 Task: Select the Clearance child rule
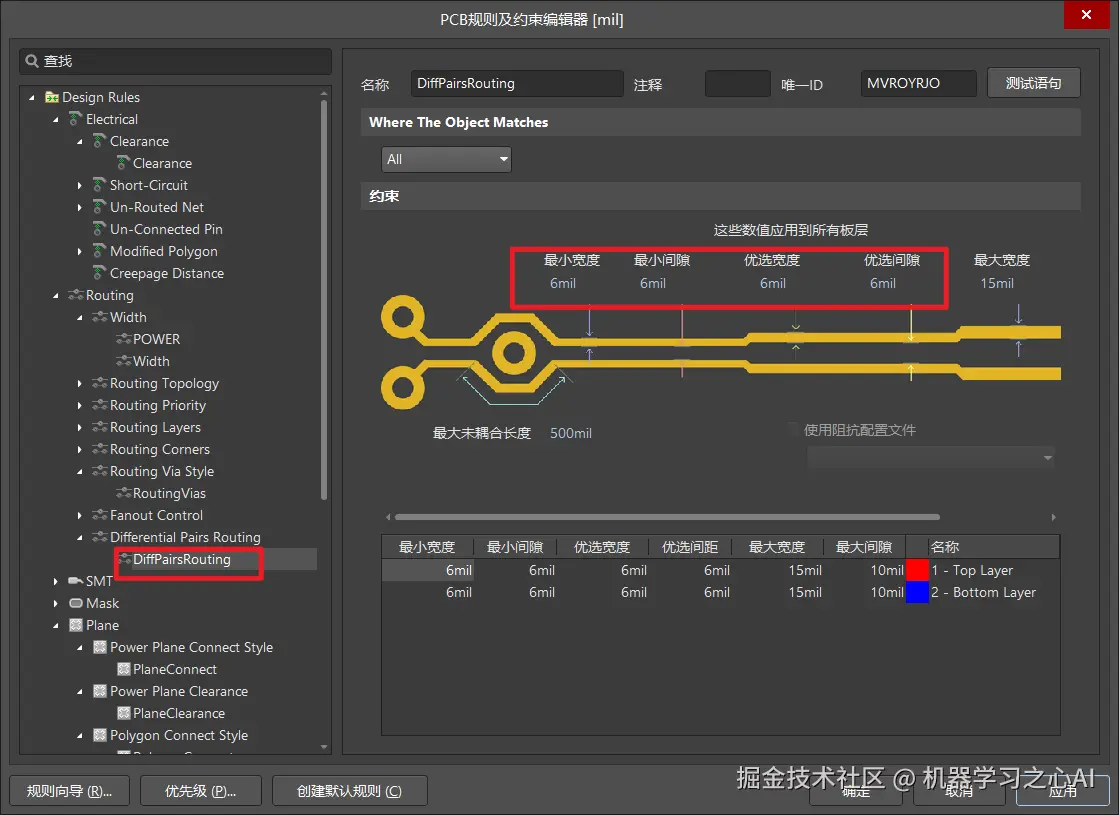point(162,163)
